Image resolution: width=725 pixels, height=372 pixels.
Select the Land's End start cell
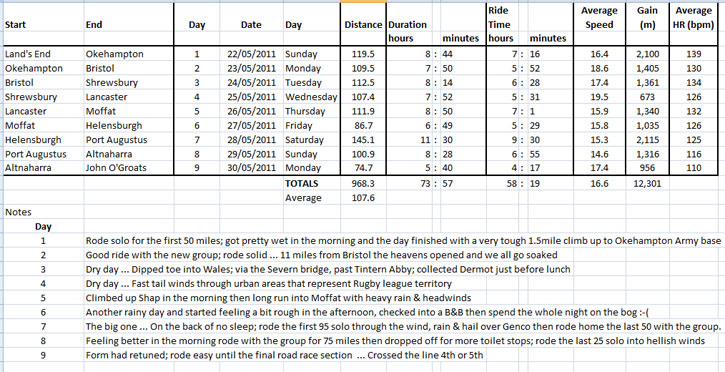(x=43, y=54)
